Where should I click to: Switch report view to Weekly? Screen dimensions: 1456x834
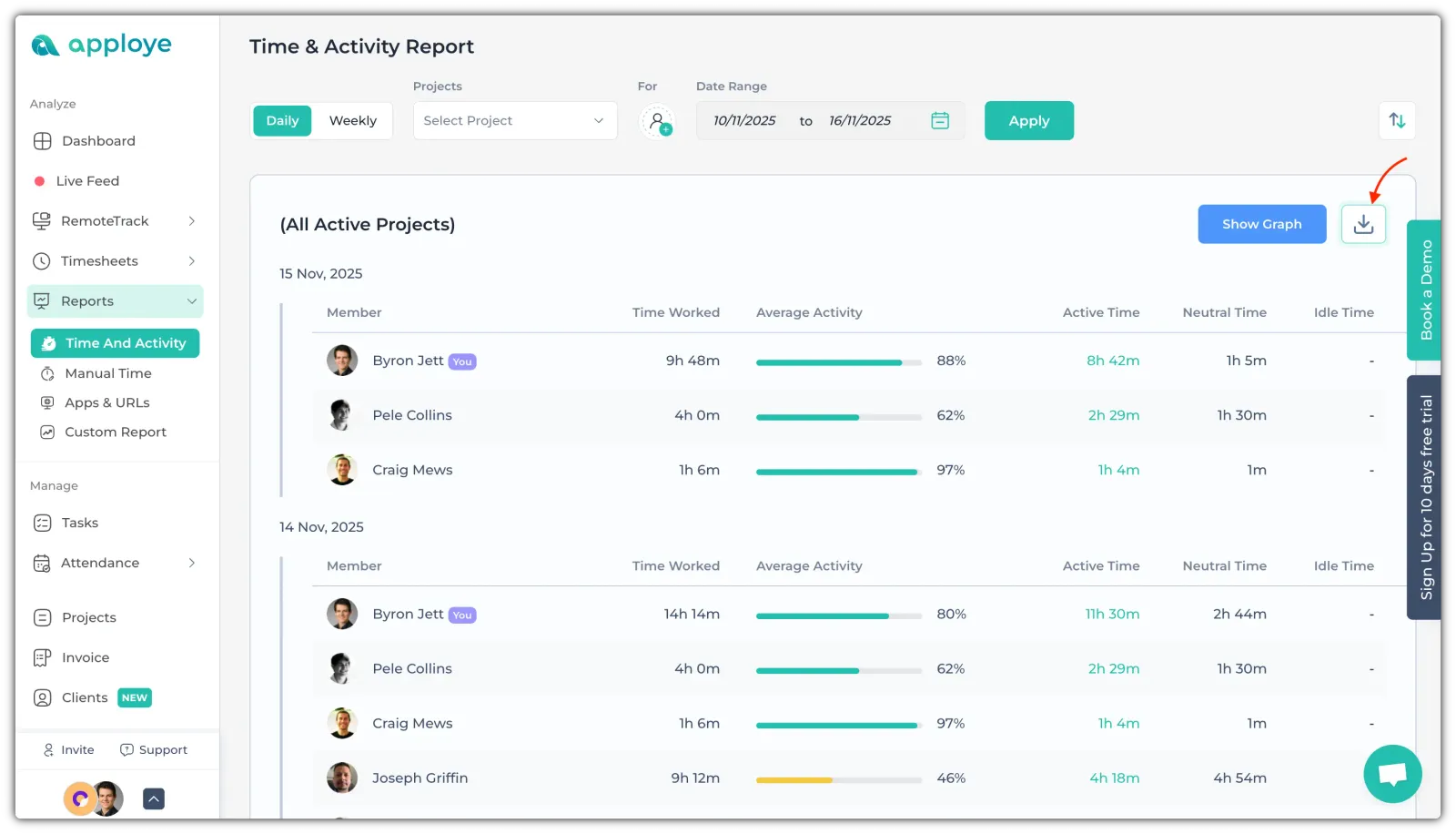tap(352, 120)
